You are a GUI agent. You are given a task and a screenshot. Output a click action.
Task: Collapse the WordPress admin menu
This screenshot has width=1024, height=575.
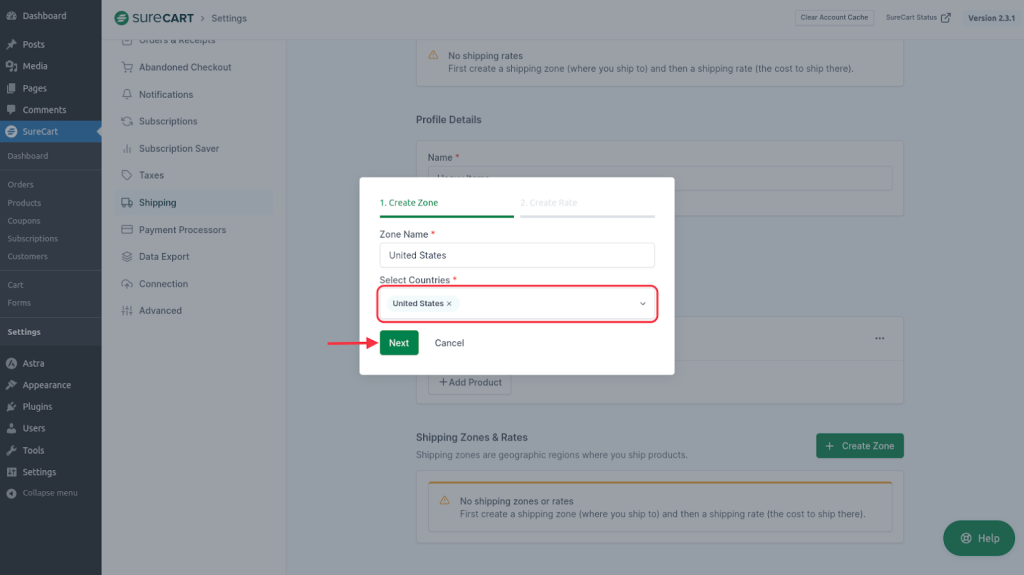[x=50, y=493]
